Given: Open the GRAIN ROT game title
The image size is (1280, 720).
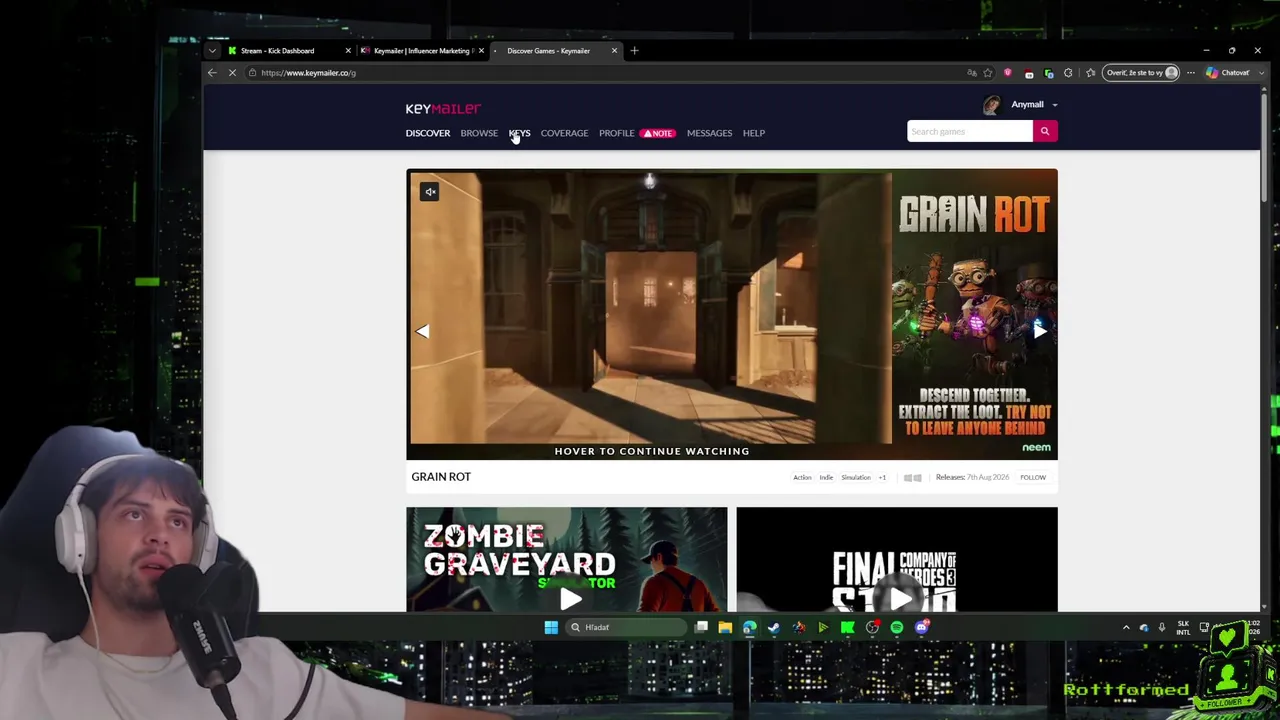Looking at the screenshot, I should (x=441, y=477).
